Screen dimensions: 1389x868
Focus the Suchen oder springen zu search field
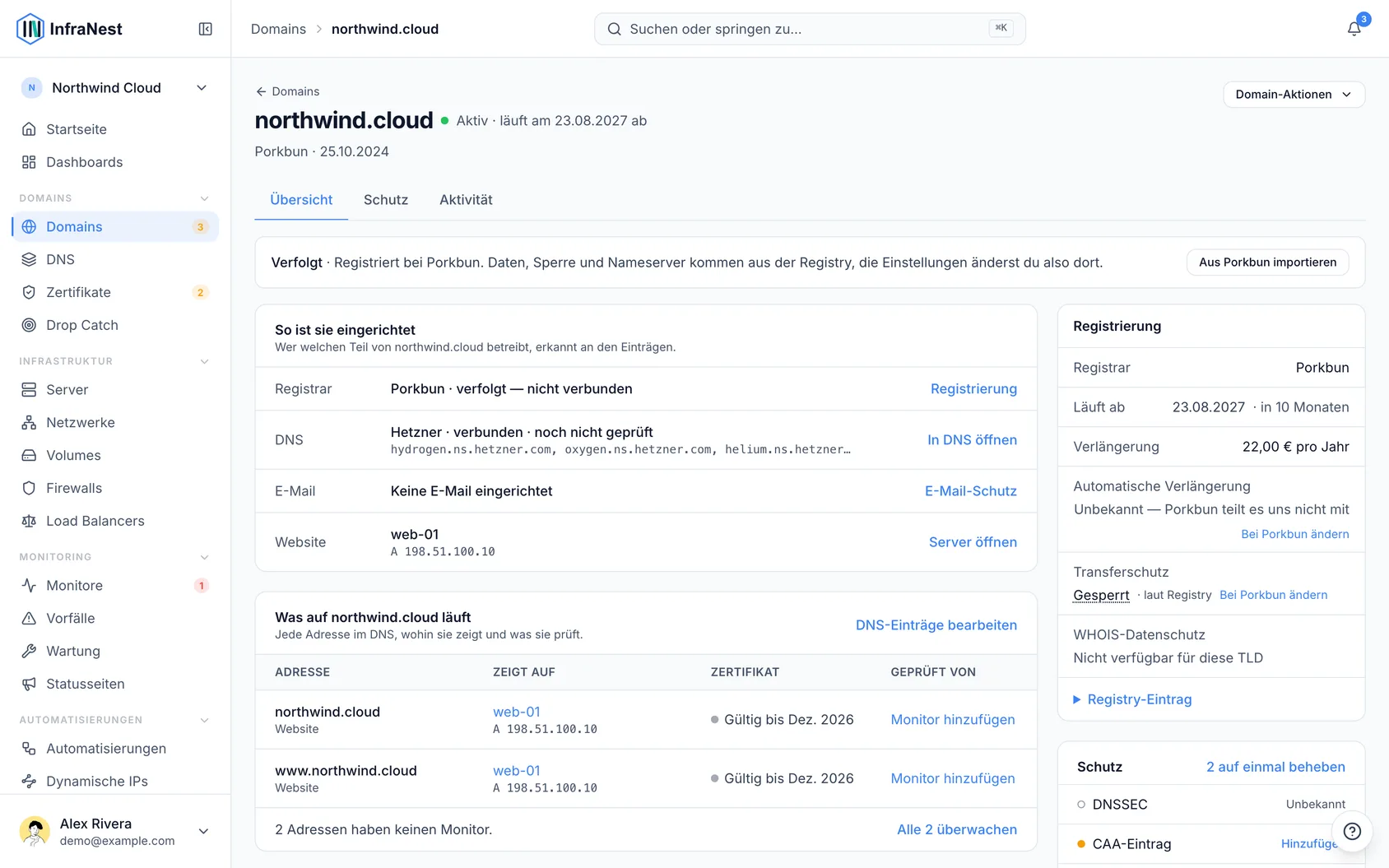click(x=810, y=29)
